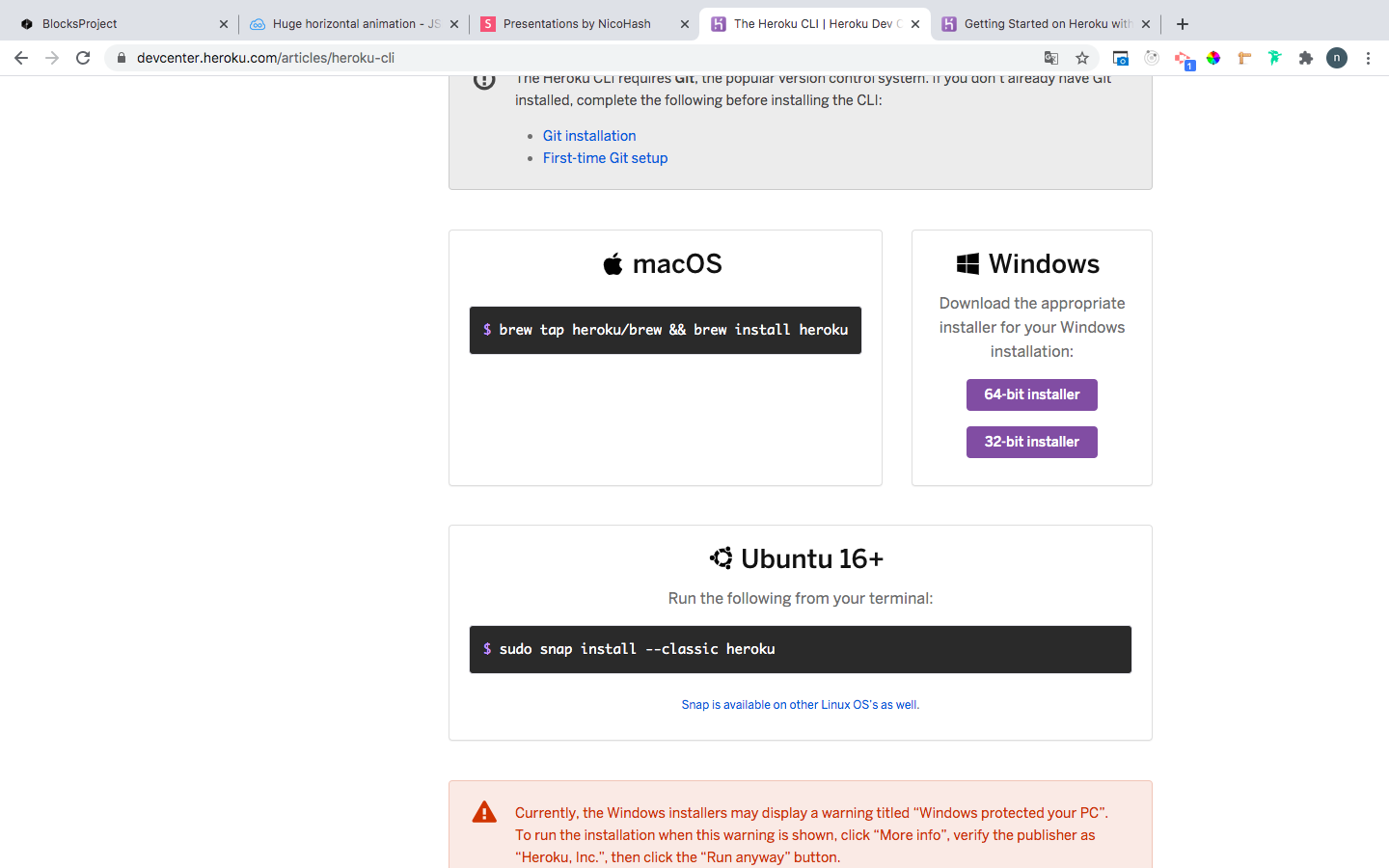Download the 64-bit installer
The height and width of the screenshot is (868, 1389).
[x=1032, y=394]
